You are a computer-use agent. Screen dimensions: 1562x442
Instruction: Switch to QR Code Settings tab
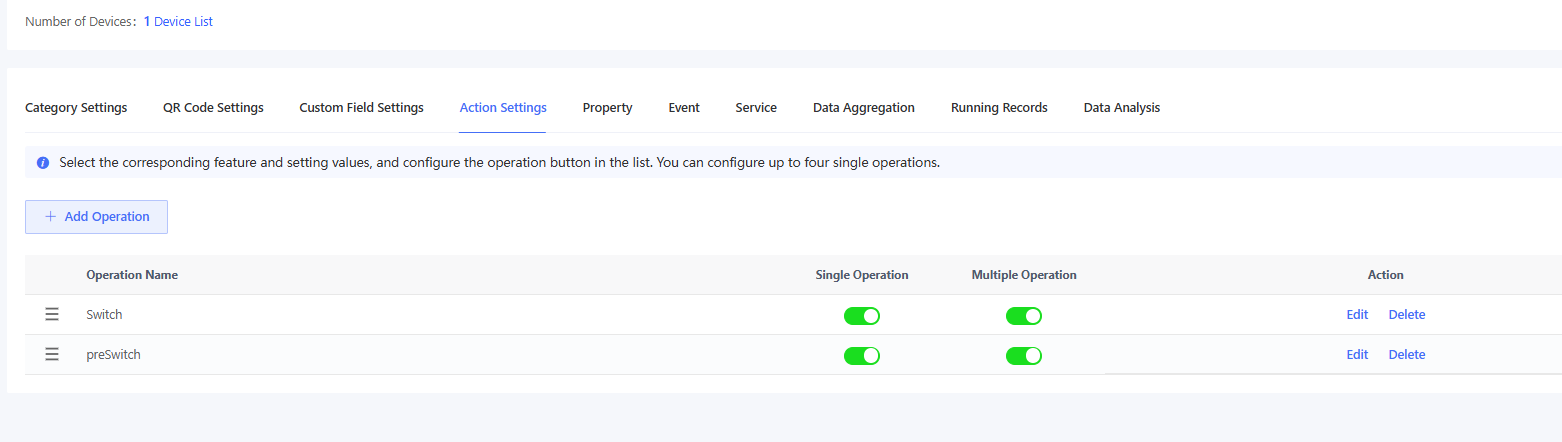click(213, 108)
